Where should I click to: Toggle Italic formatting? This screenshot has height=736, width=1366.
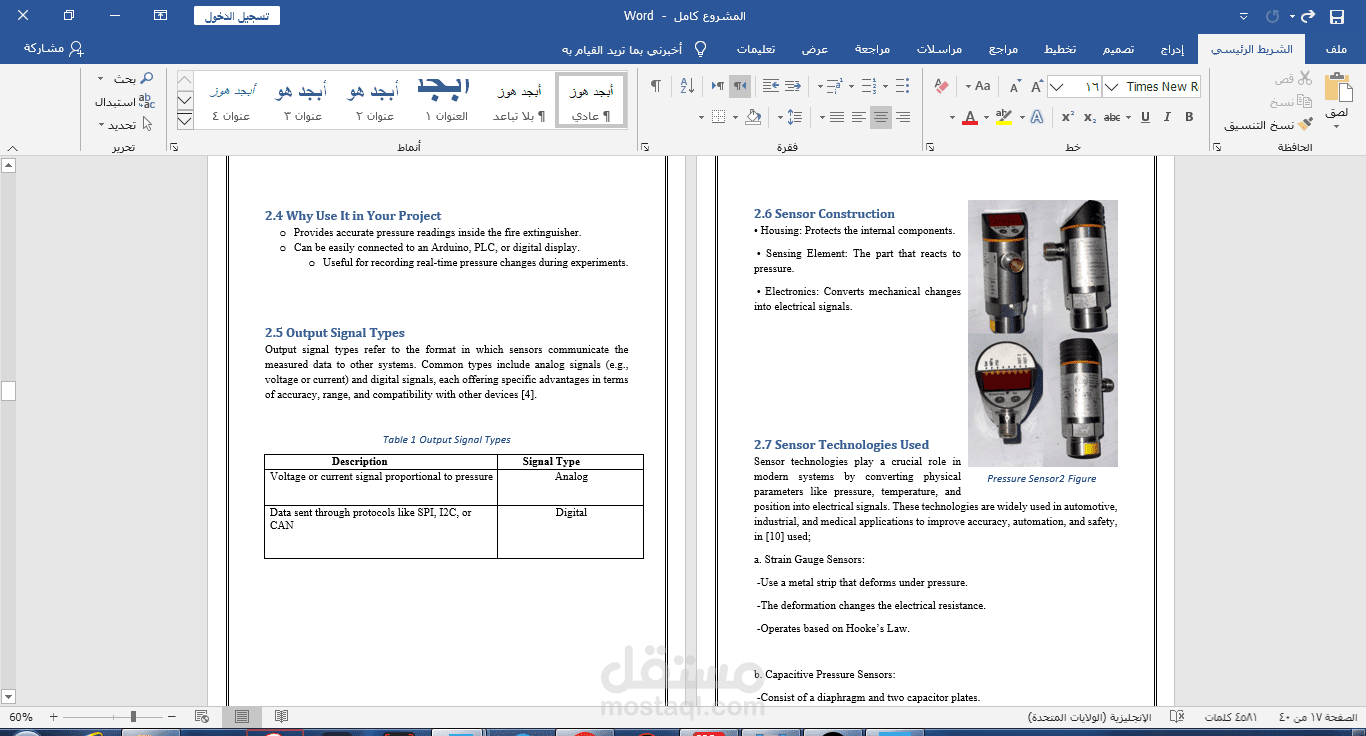click(1167, 117)
